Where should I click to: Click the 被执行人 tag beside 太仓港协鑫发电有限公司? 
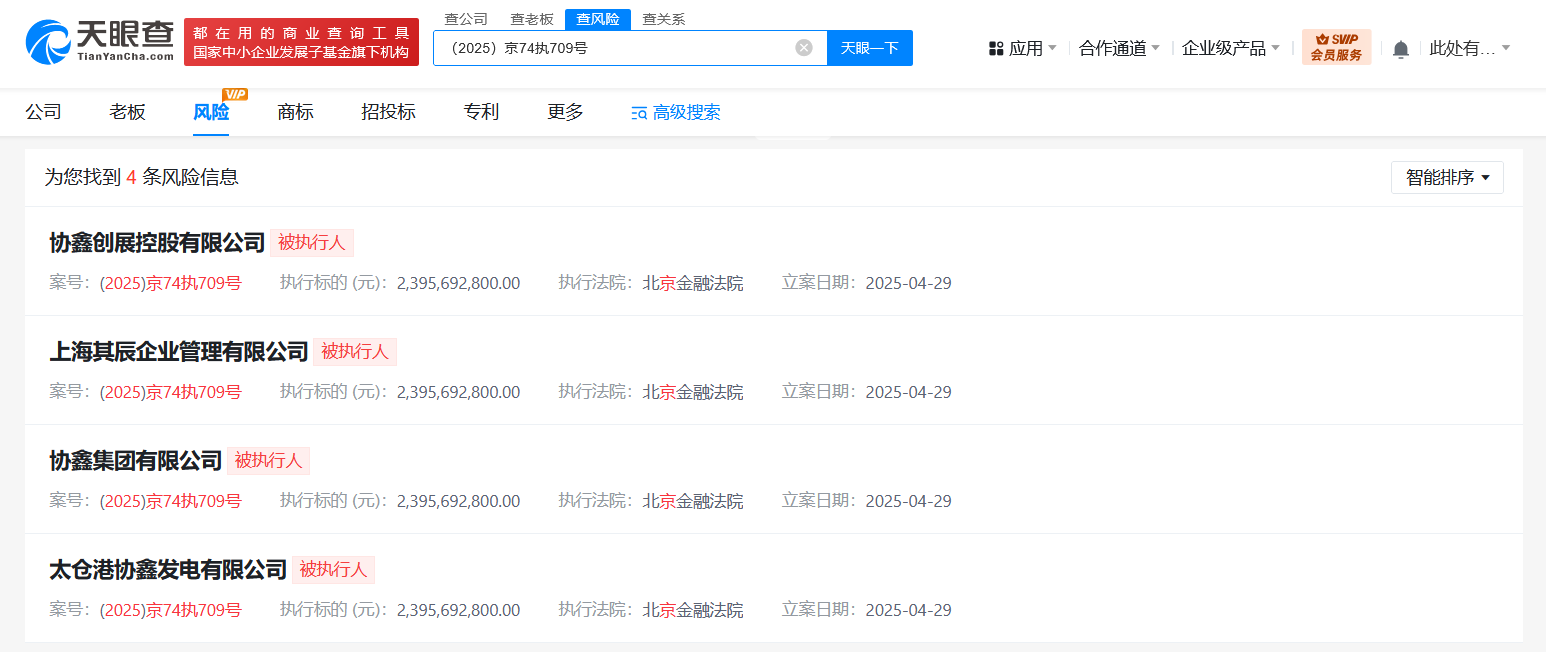click(334, 570)
